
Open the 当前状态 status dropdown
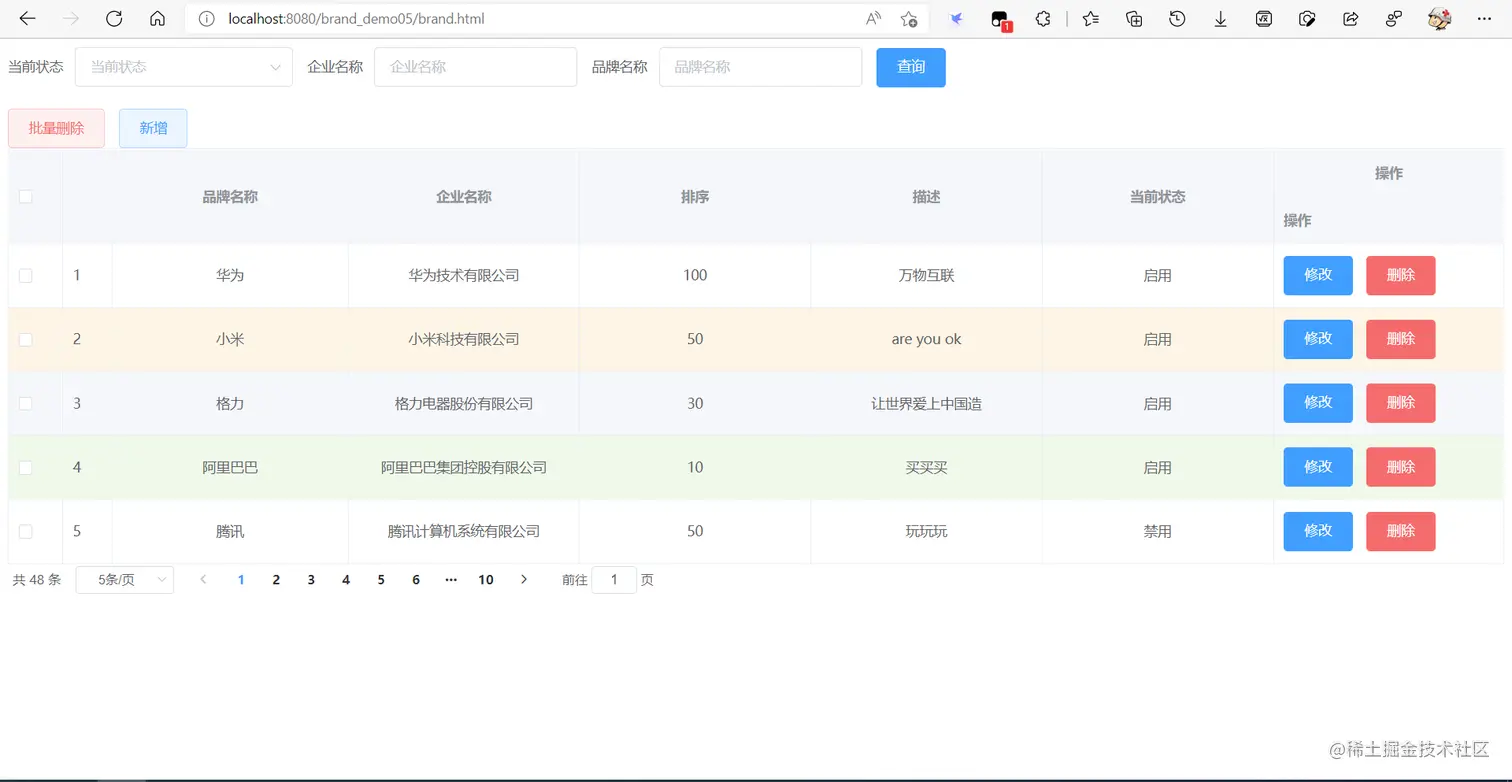(184, 67)
